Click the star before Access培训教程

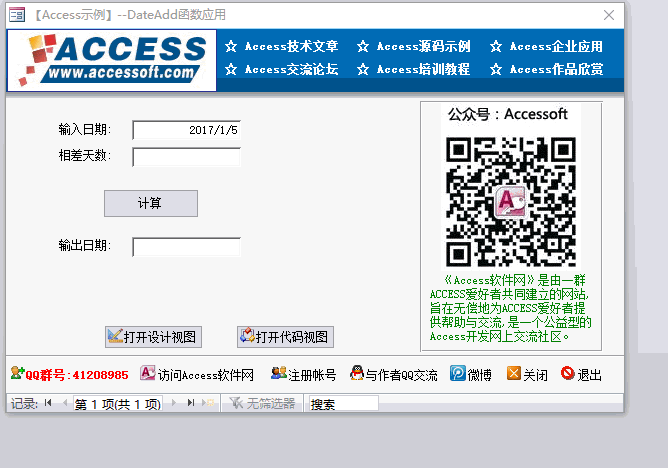click(363, 69)
